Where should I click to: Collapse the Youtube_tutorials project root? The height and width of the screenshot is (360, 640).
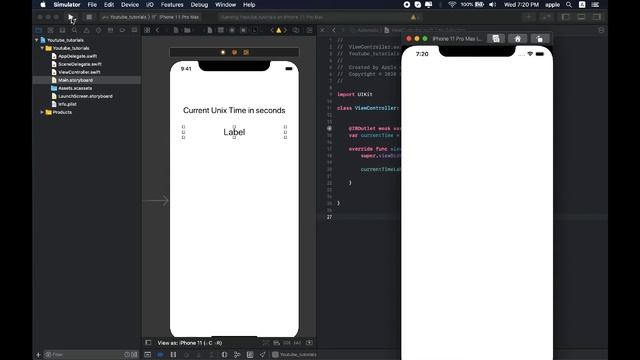pyautogui.click(x=37, y=40)
